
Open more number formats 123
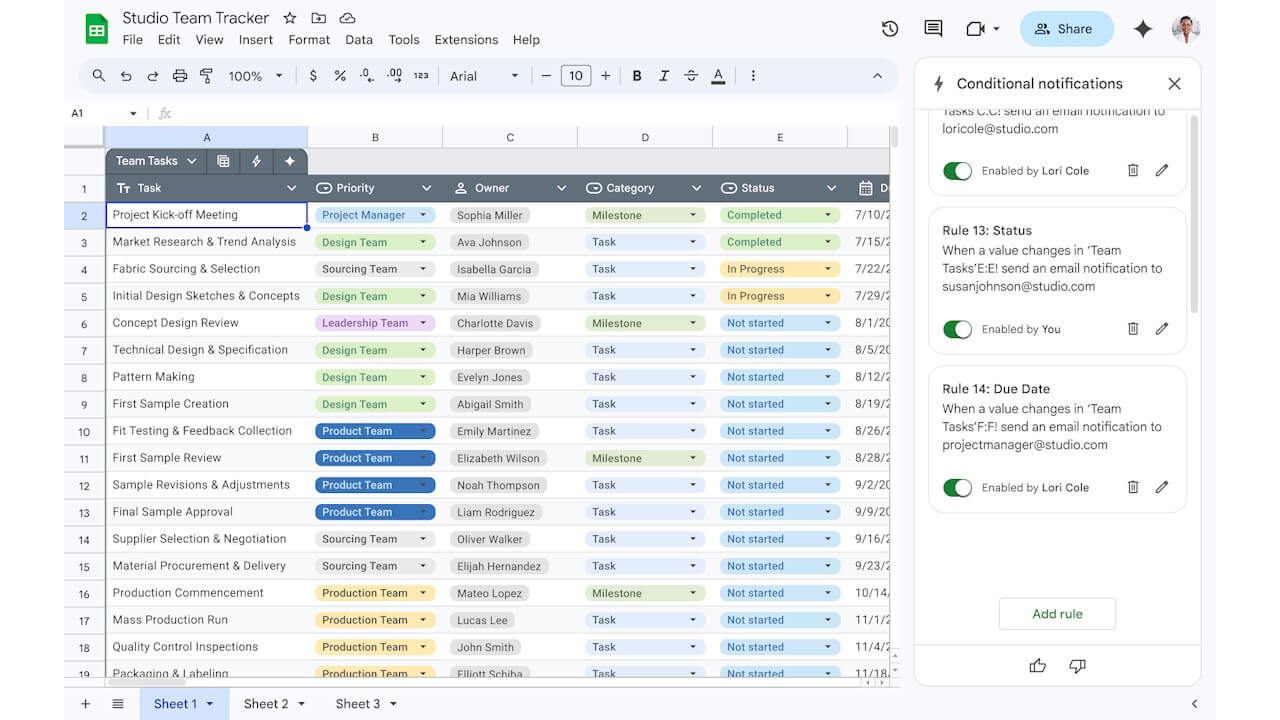pyautogui.click(x=421, y=76)
